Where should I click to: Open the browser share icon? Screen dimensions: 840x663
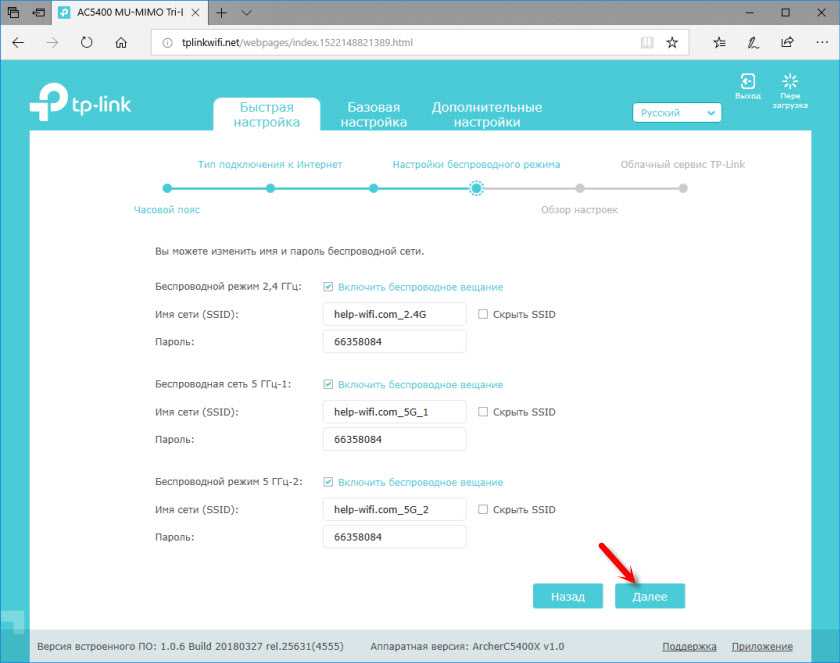(787, 43)
